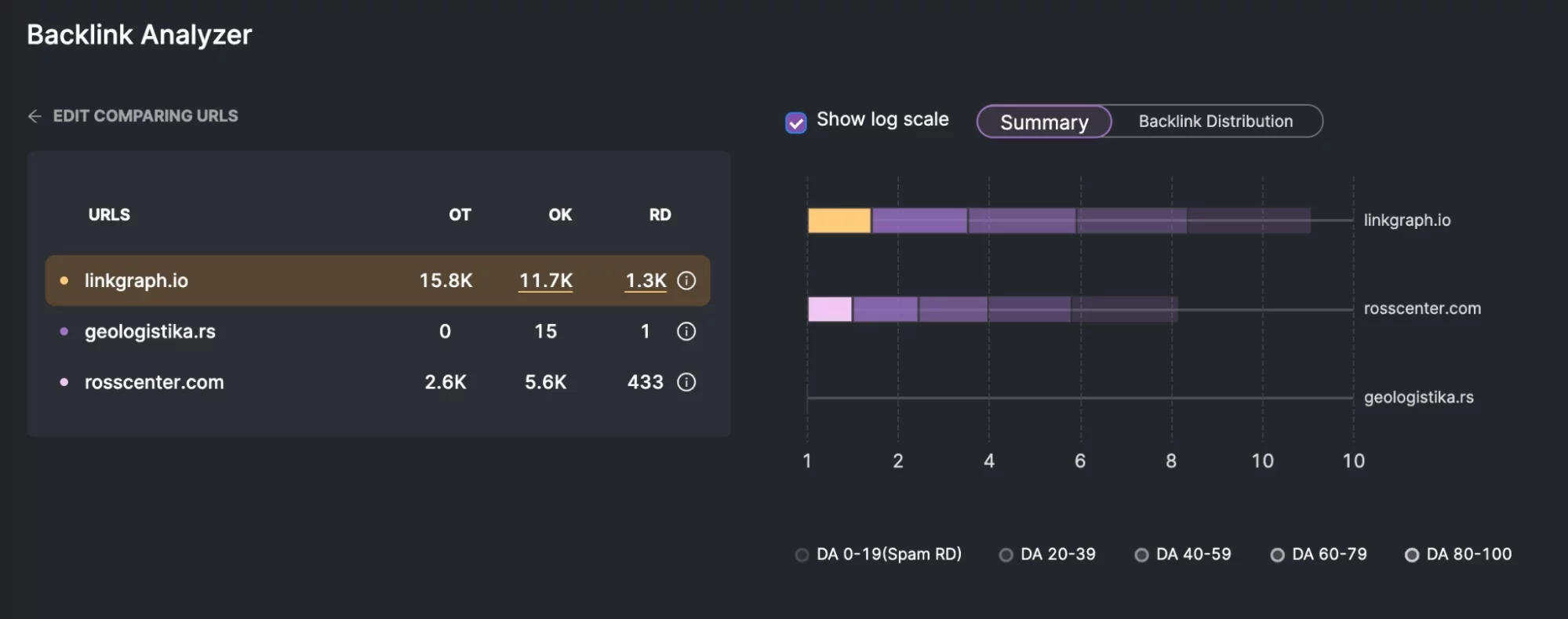Click the 1.3K RD value for linkgraph.io
This screenshot has height=619, width=1568.
[646, 281]
